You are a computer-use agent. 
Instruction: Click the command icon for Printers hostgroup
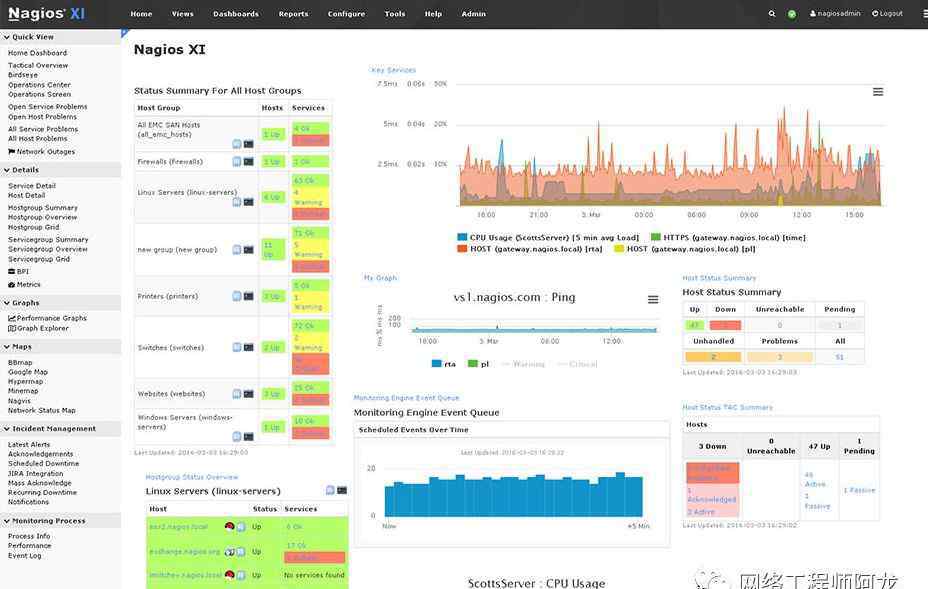tap(249, 296)
